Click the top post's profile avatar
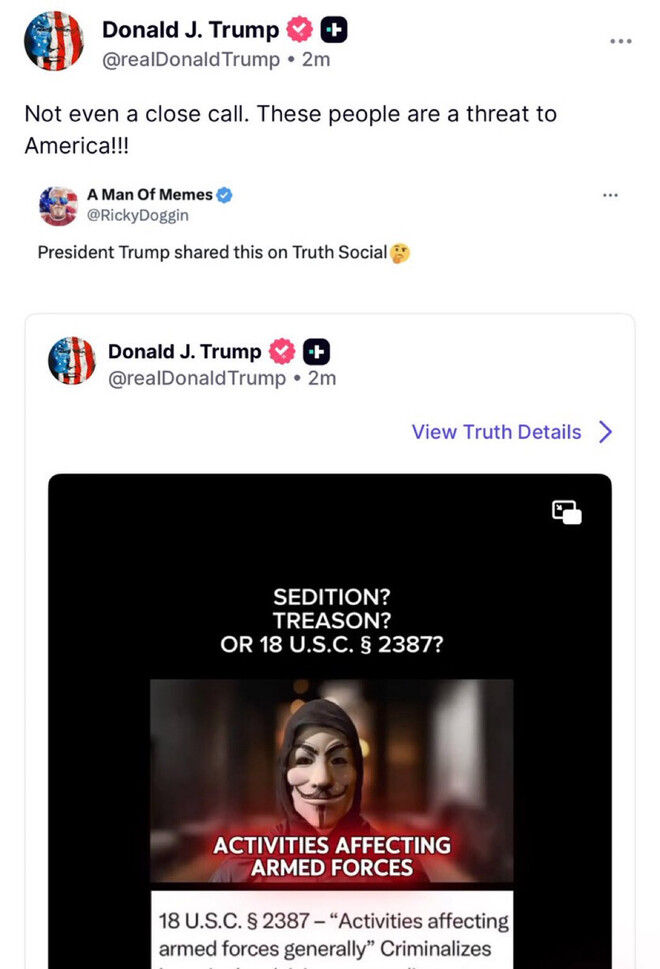Screen dimensions: 660x969 (54, 42)
